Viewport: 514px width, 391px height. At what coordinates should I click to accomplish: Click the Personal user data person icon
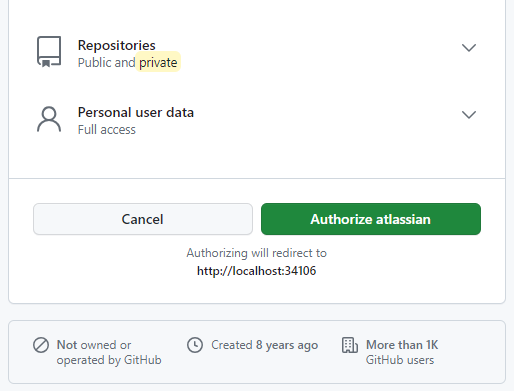(x=49, y=119)
